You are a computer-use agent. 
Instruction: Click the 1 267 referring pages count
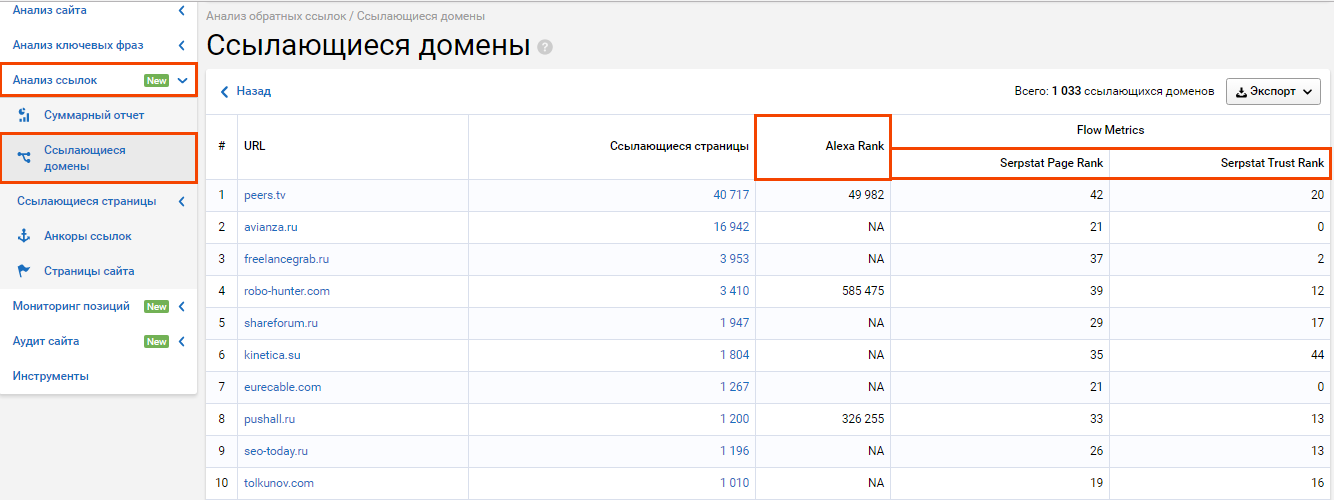click(x=734, y=387)
